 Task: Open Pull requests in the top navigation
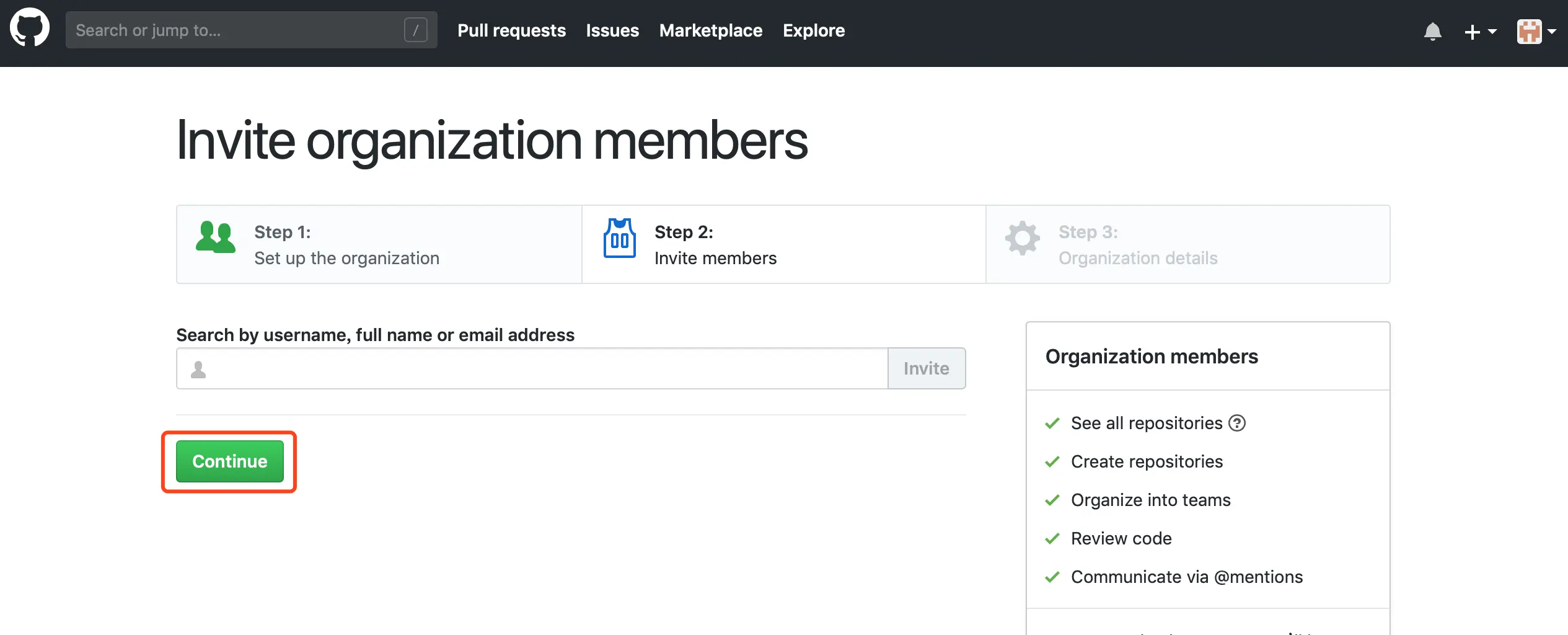511,30
